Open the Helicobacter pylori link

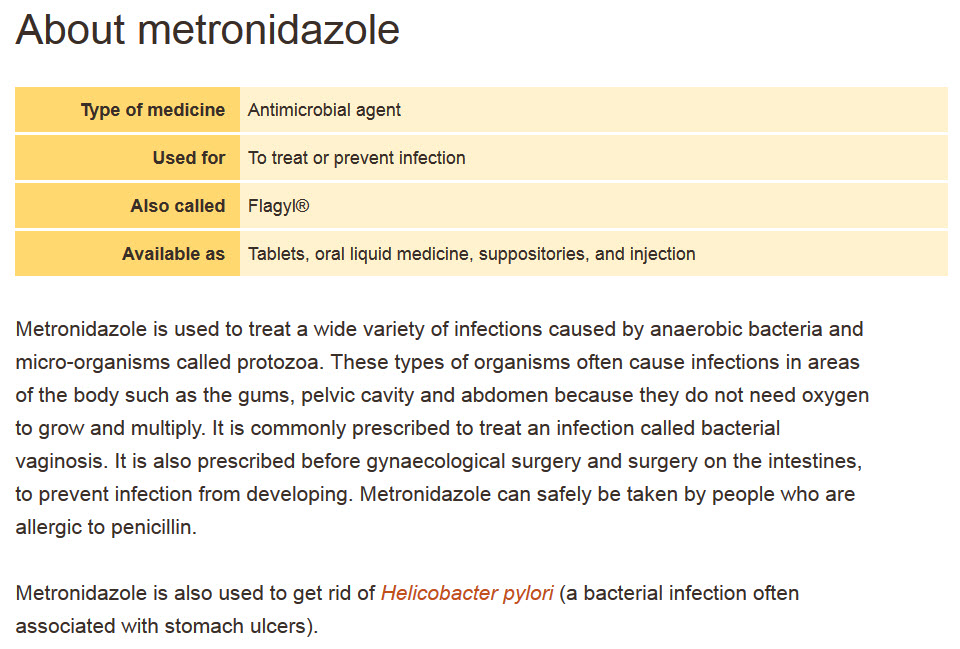(x=467, y=593)
